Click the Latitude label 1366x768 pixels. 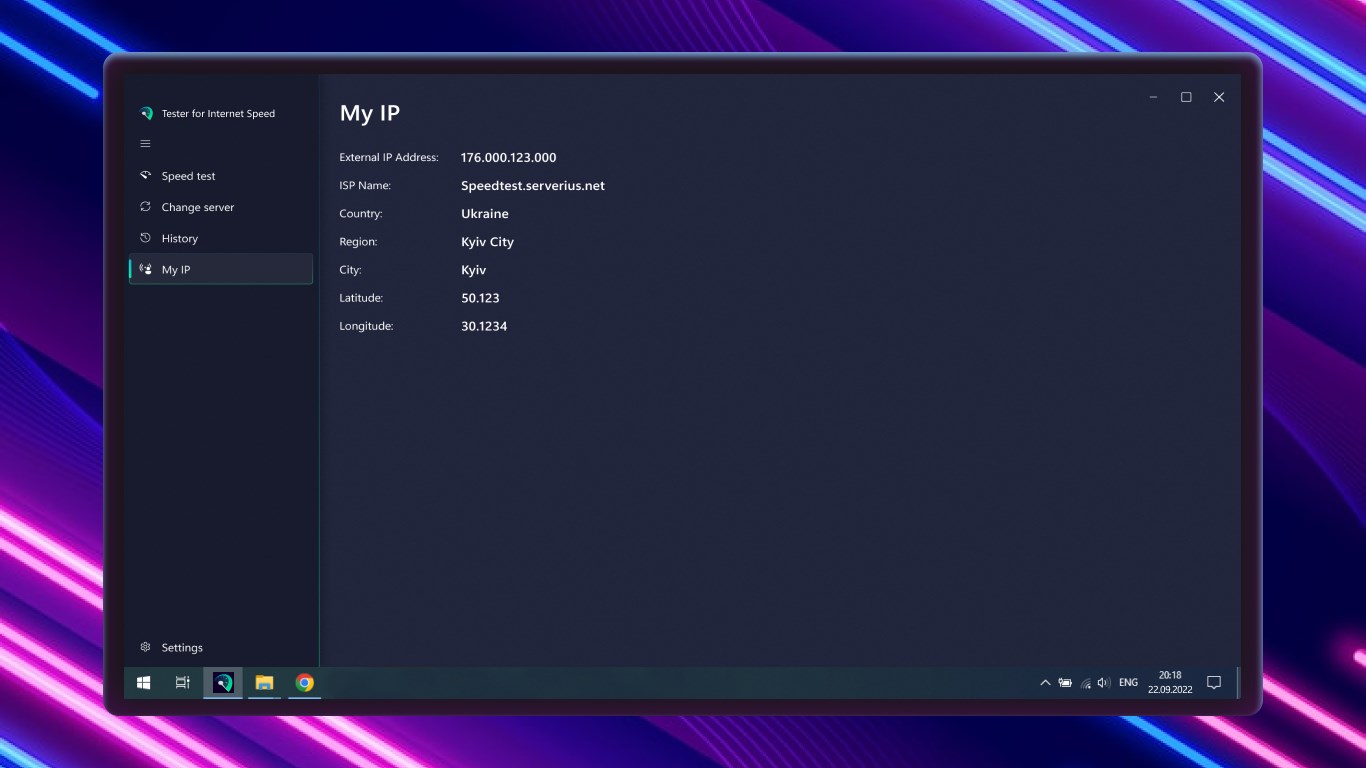tap(361, 298)
